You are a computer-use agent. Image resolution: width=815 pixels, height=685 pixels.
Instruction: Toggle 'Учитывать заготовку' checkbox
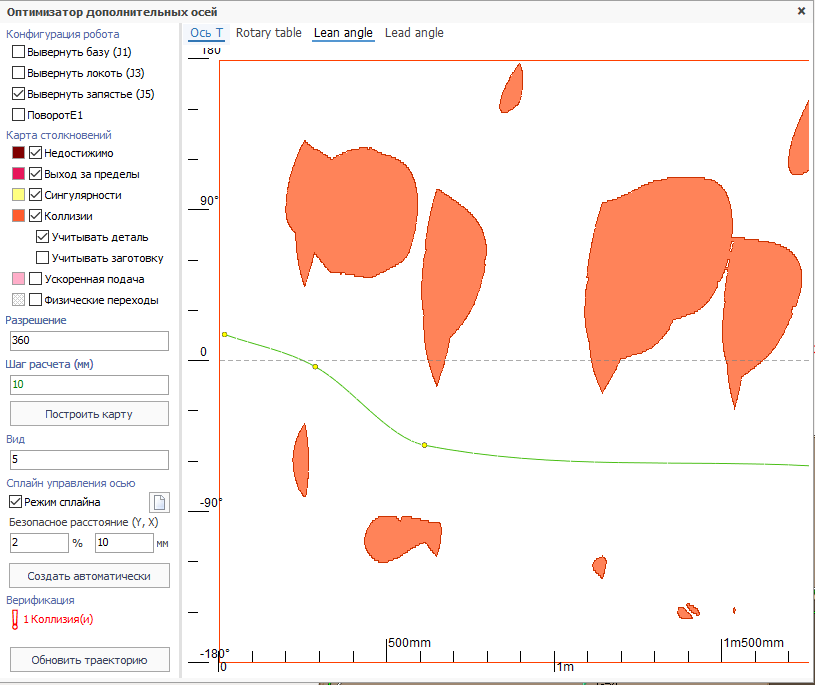(x=42, y=258)
